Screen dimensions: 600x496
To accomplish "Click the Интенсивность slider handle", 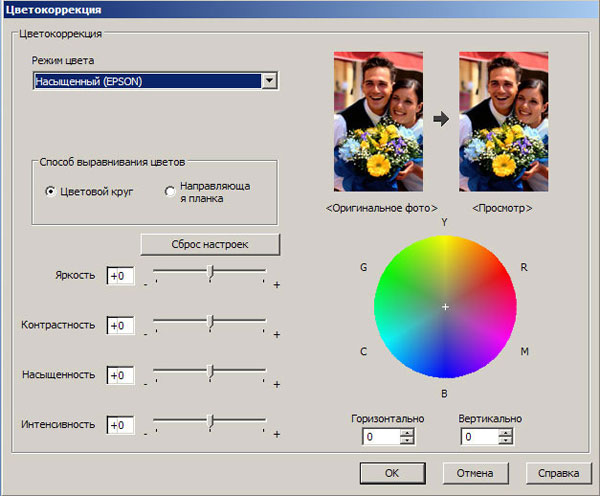I will [210, 421].
